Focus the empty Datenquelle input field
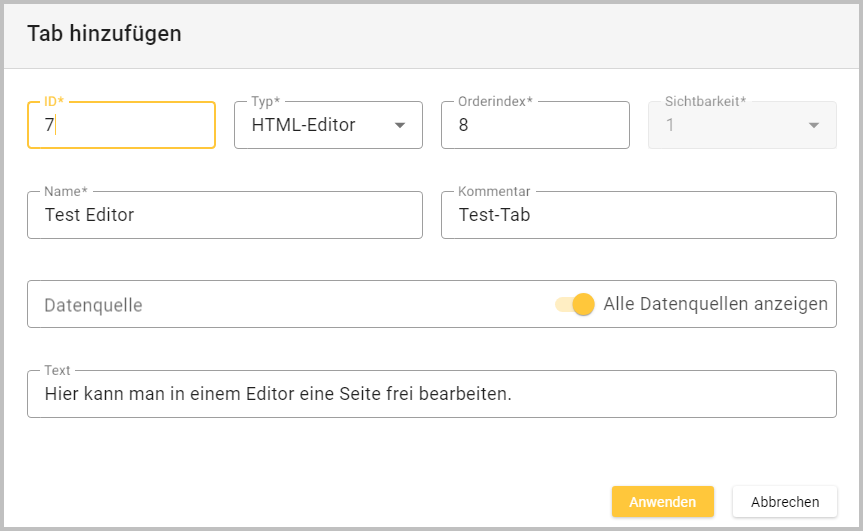Screen dimensions: 863x531 [x=280, y=305]
